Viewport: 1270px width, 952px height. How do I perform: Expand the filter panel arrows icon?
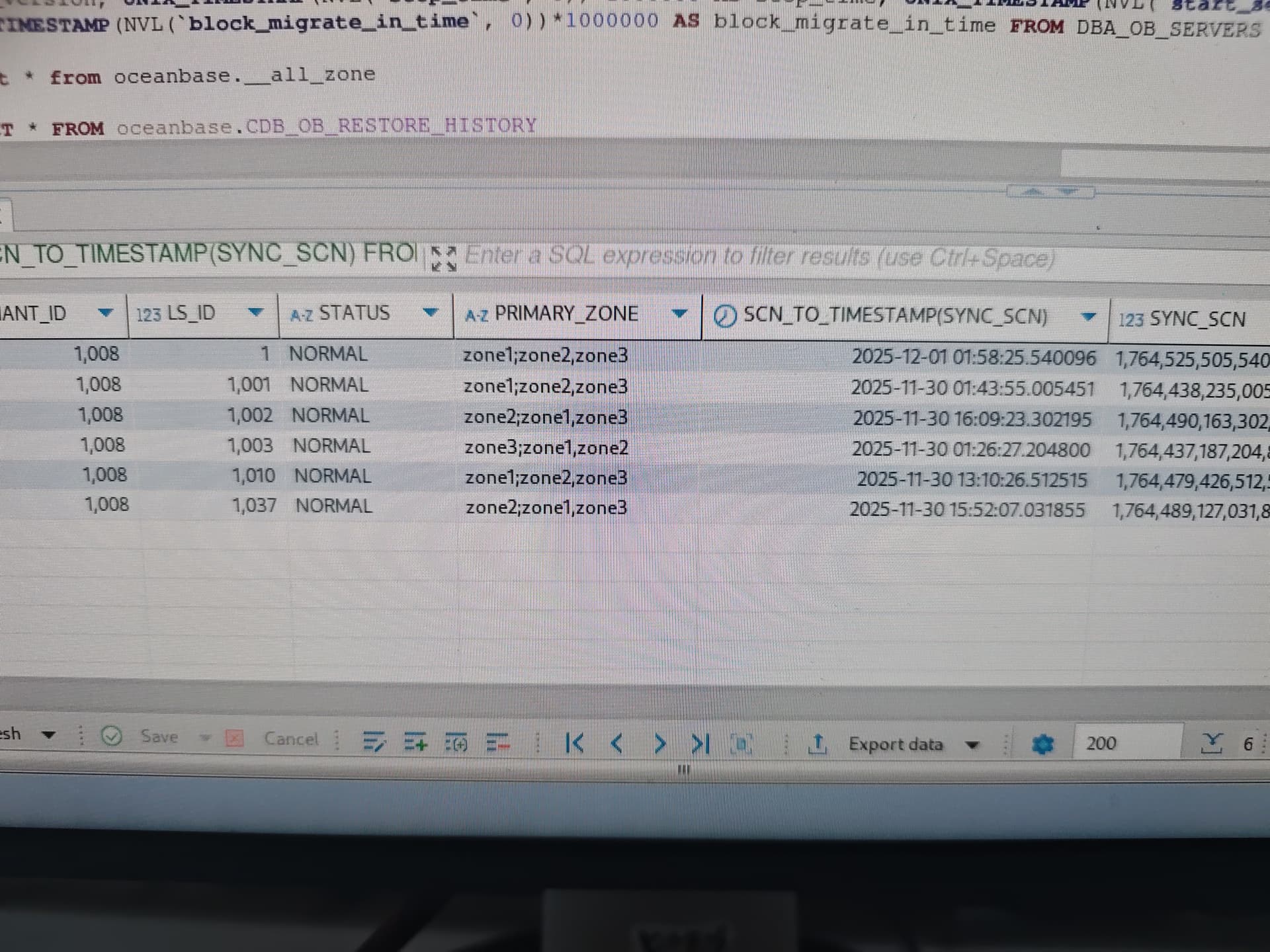coord(443,258)
